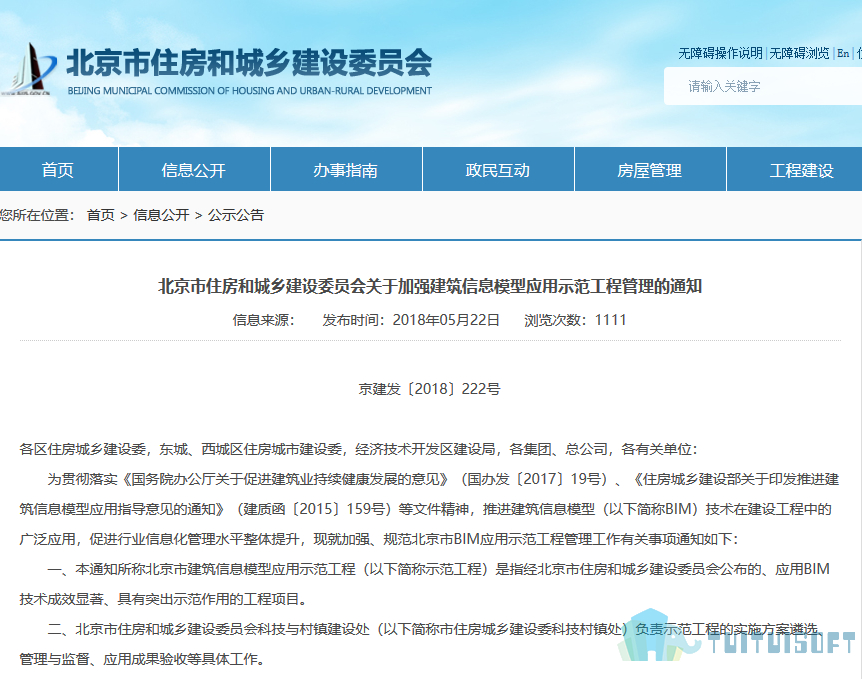Click the article headline about 建筑信息模型应用示范工程管理
Screen dimensions: 862x679
coord(430,286)
